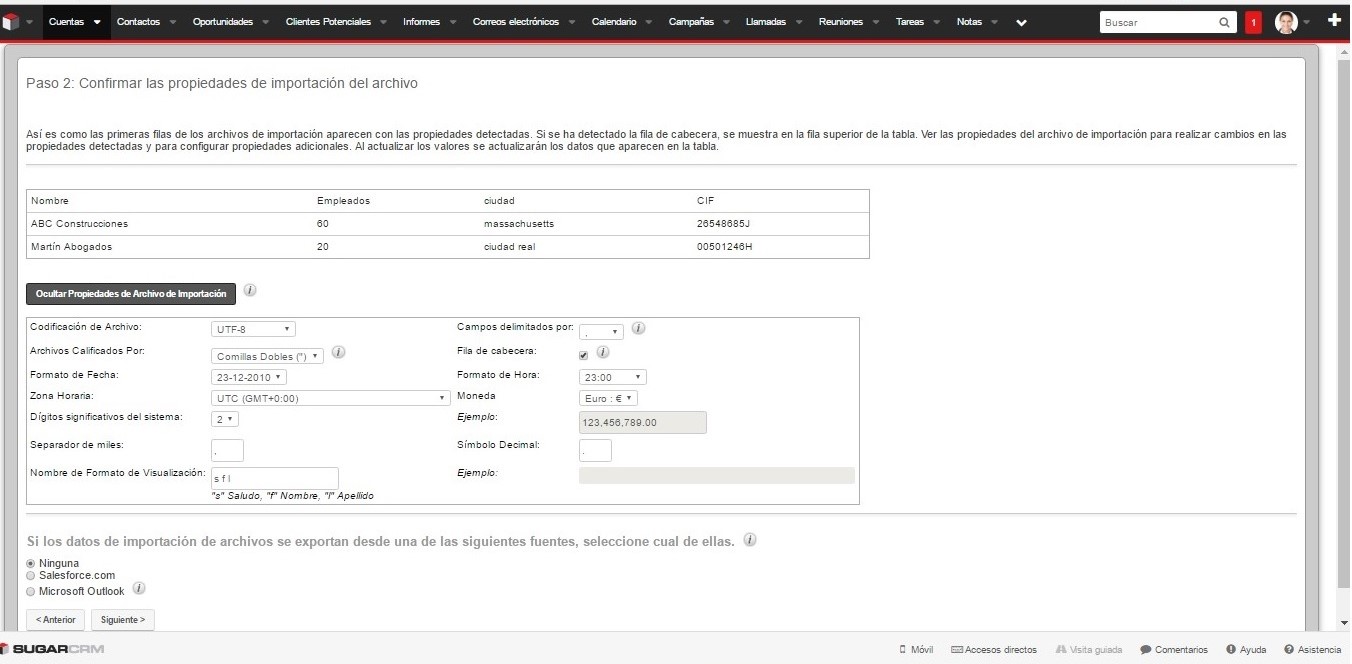Click the Separador de miles input field

(x=228, y=451)
